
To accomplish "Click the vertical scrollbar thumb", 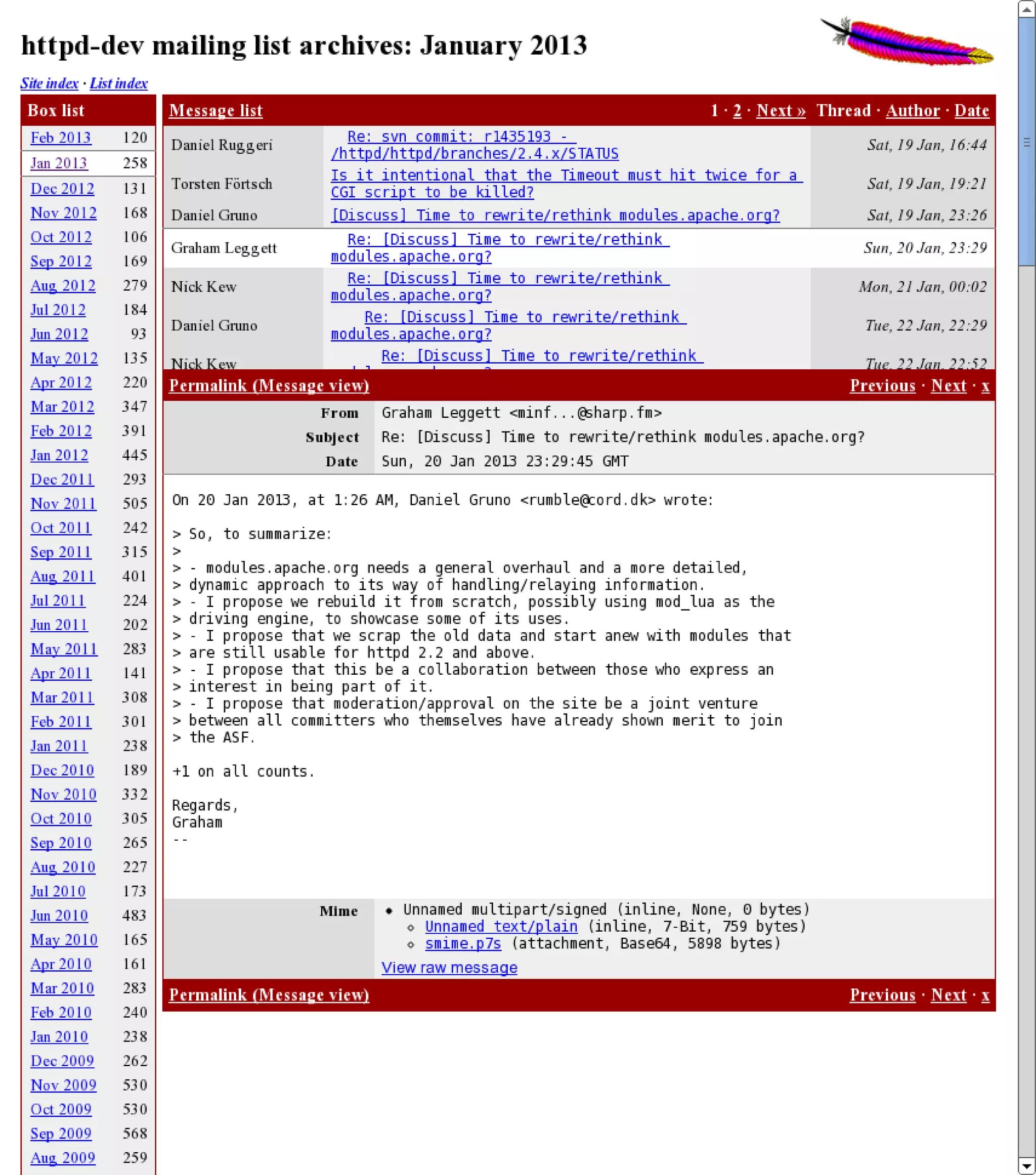I will point(1026,141).
